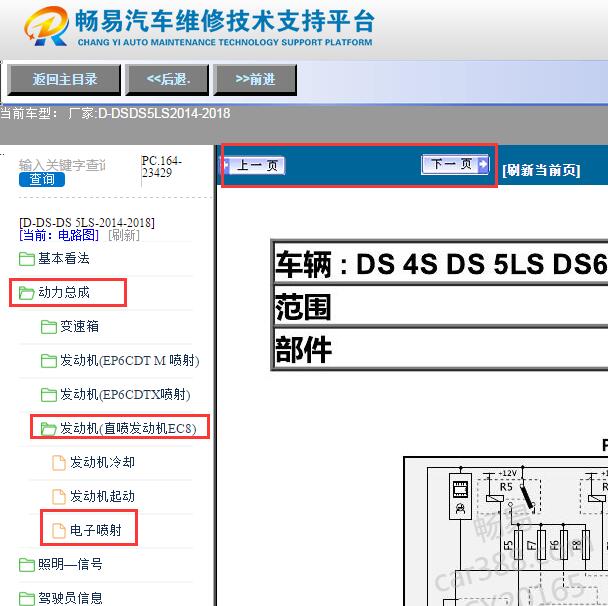Click the 刷新 link in sidebar
This screenshot has width=608, height=606.
point(124,235)
